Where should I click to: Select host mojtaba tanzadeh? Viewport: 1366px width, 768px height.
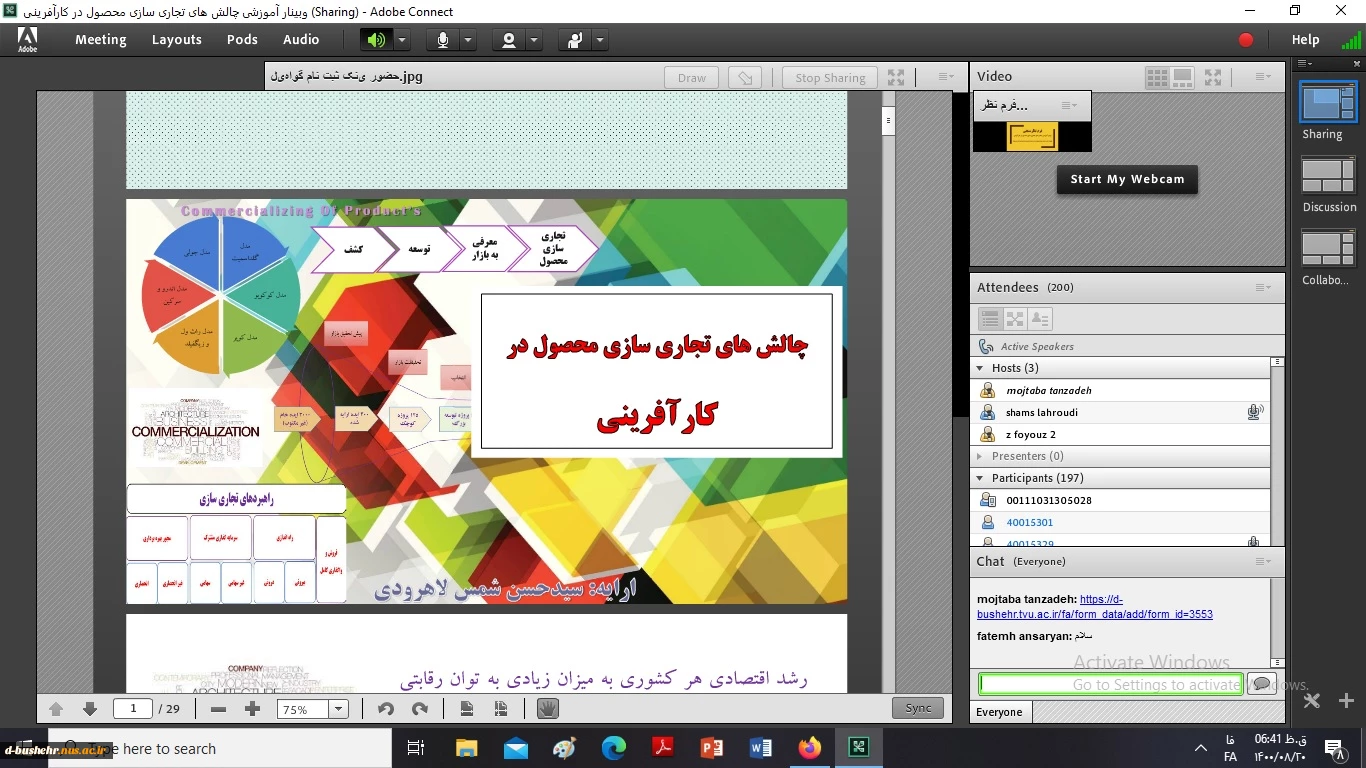[1121, 390]
